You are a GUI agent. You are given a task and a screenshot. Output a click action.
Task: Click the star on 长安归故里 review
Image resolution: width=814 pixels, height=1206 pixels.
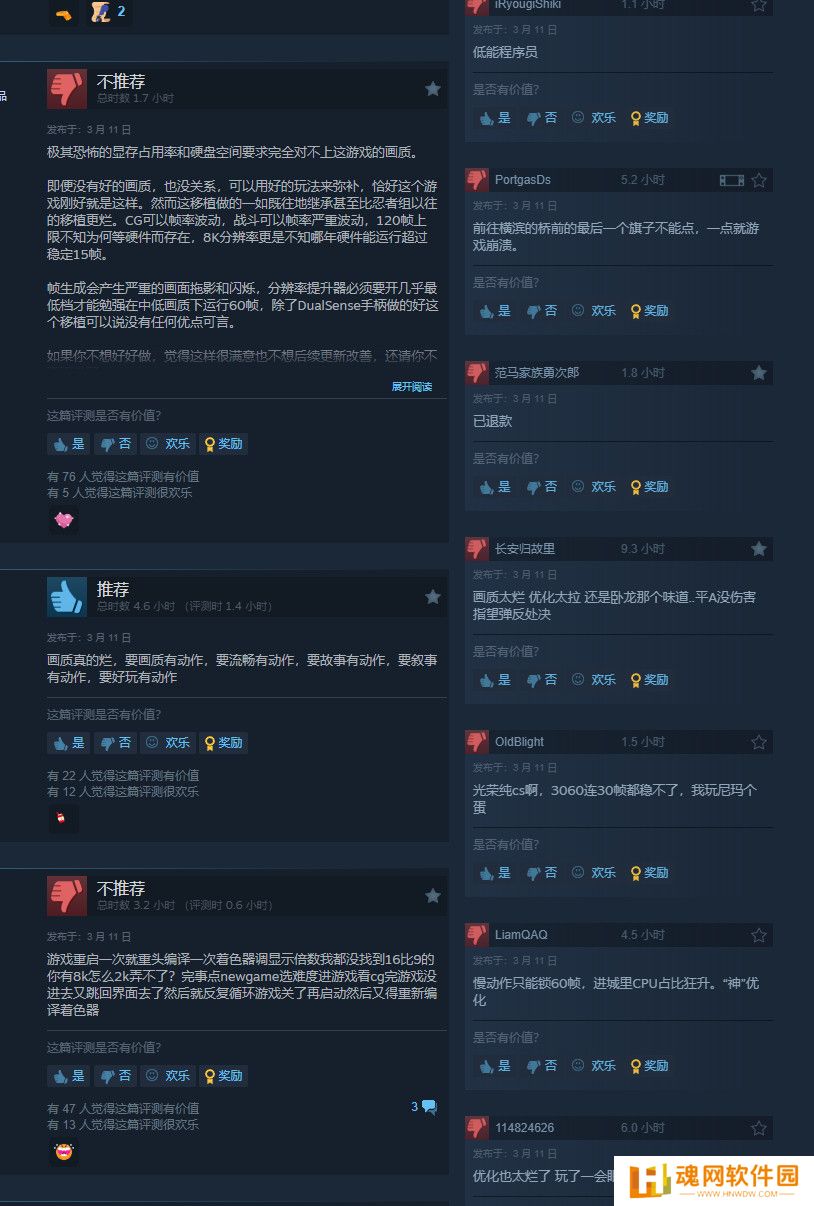759,549
